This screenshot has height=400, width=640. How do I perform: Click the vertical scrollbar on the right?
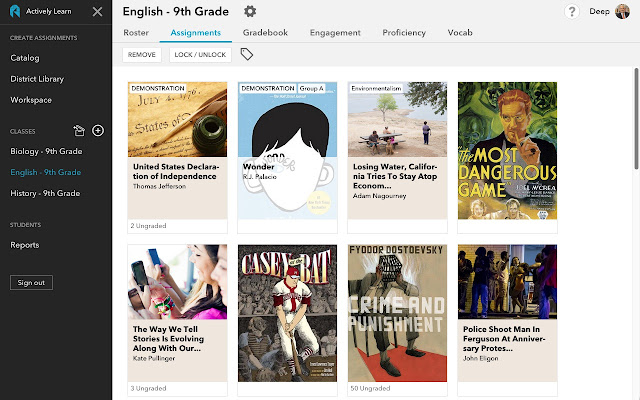pyautogui.click(x=636, y=118)
